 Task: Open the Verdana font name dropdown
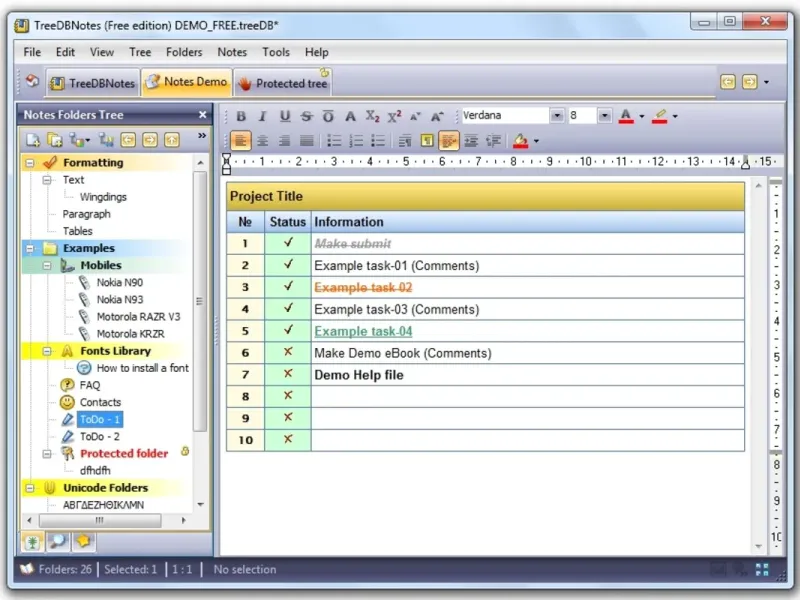[557, 116]
